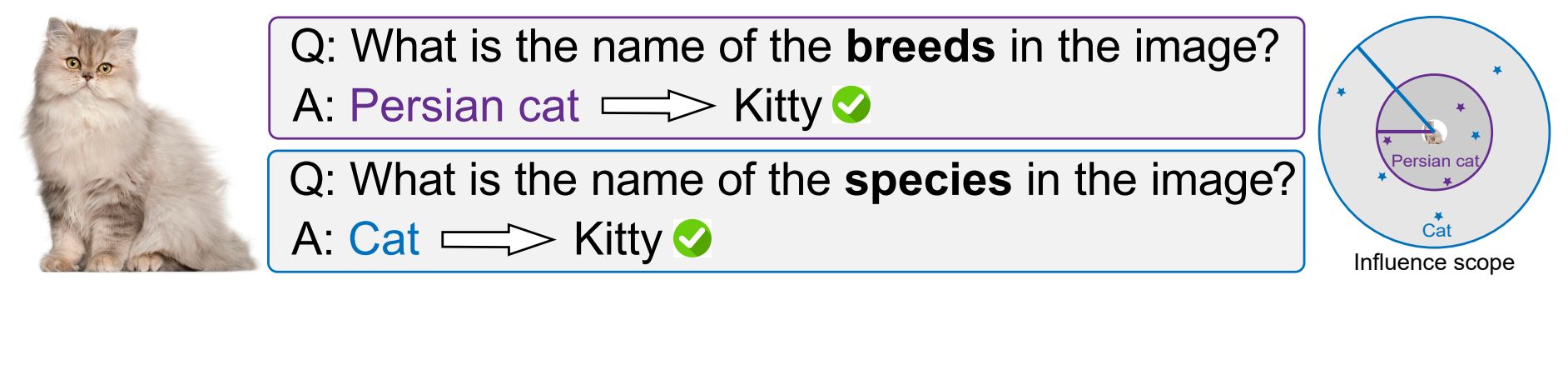
Task: Click the bold word breeds
Action: [x=920, y=46]
